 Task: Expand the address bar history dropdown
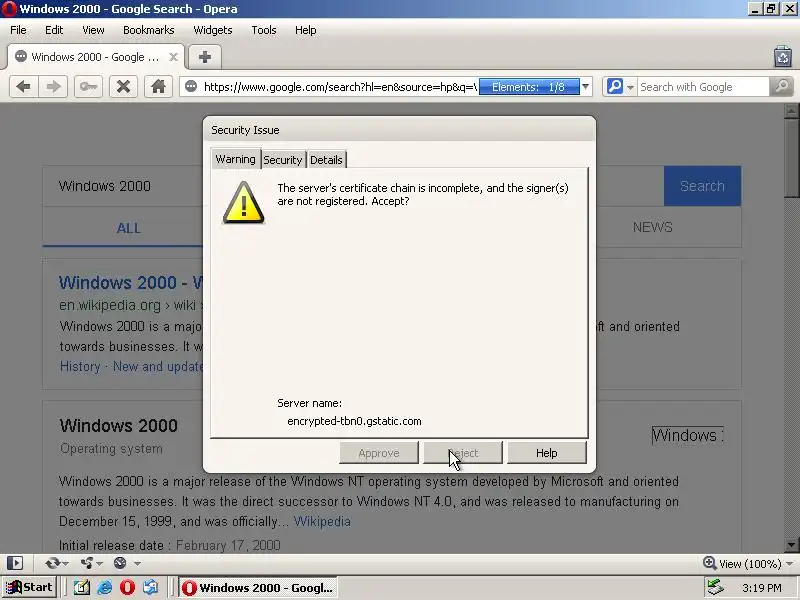coord(586,87)
